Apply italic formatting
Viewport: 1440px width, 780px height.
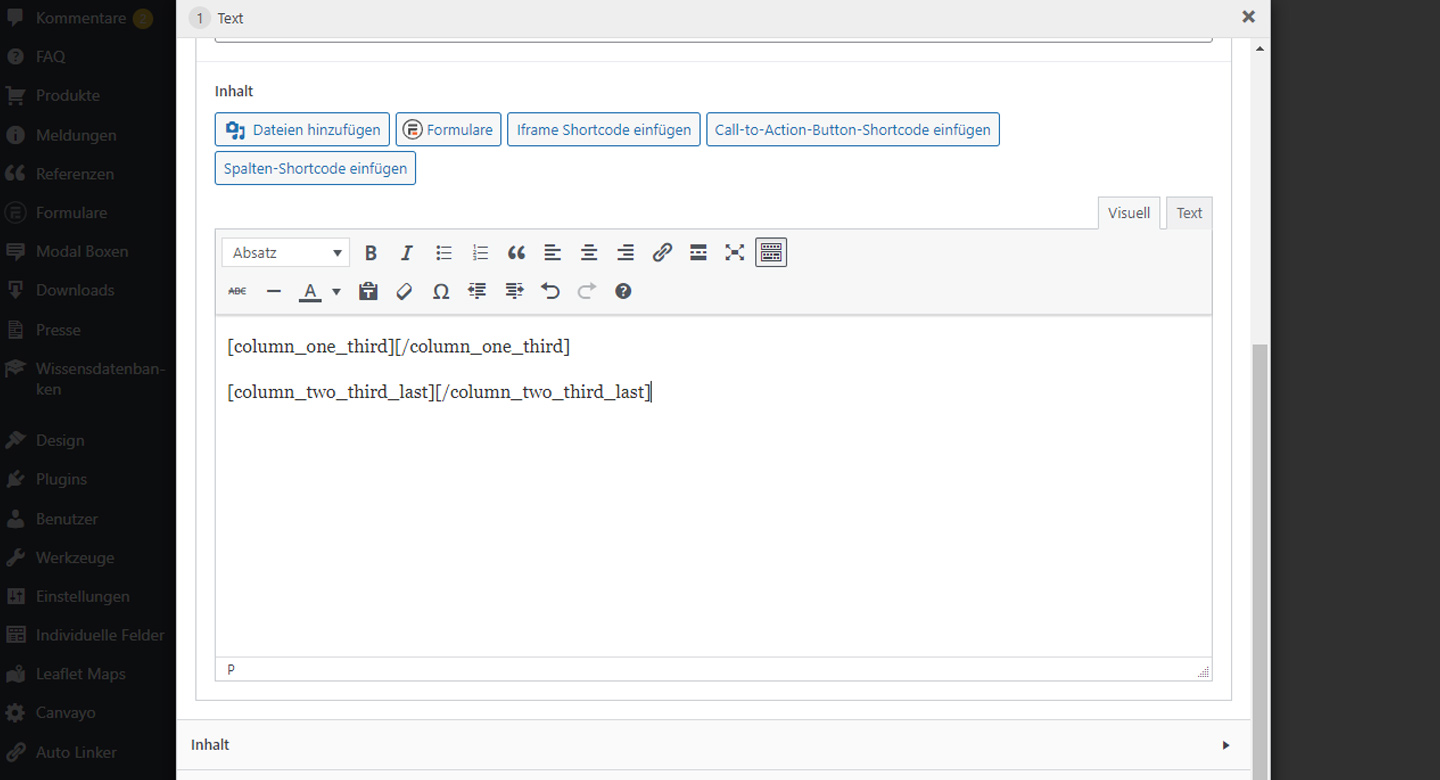[x=407, y=253]
